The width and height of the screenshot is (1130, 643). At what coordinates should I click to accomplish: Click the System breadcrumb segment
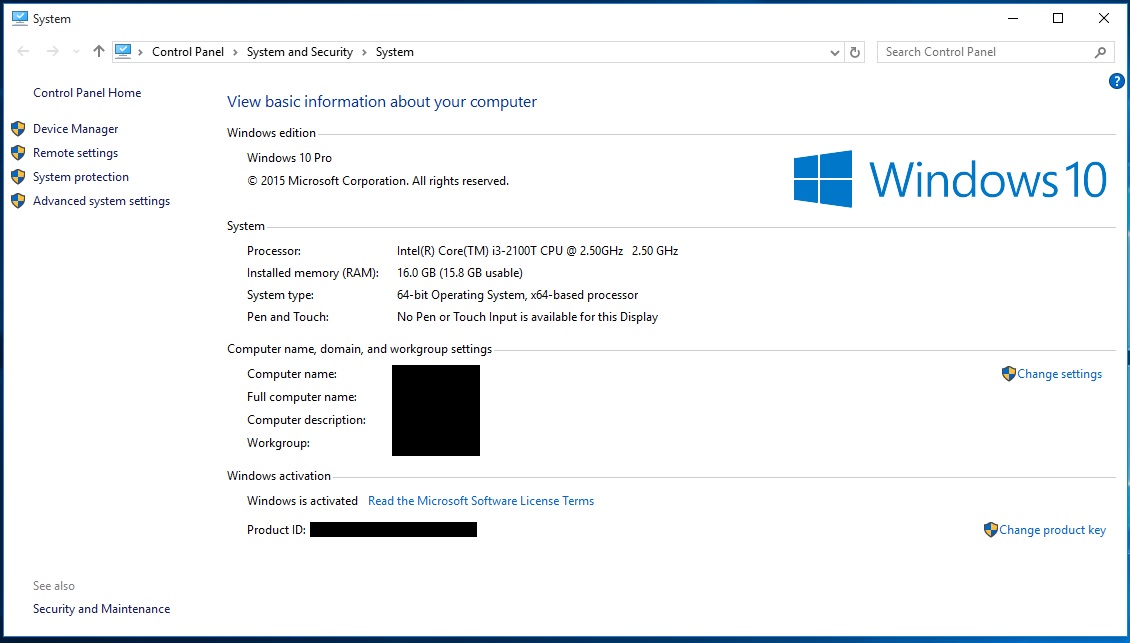pyautogui.click(x=395, y=52)
